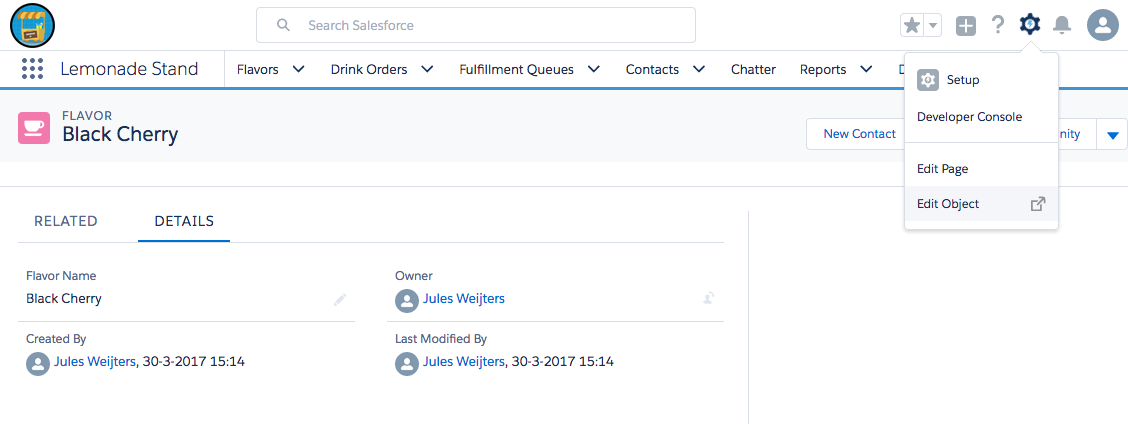Click the Favorites star icon

(911, 26)
